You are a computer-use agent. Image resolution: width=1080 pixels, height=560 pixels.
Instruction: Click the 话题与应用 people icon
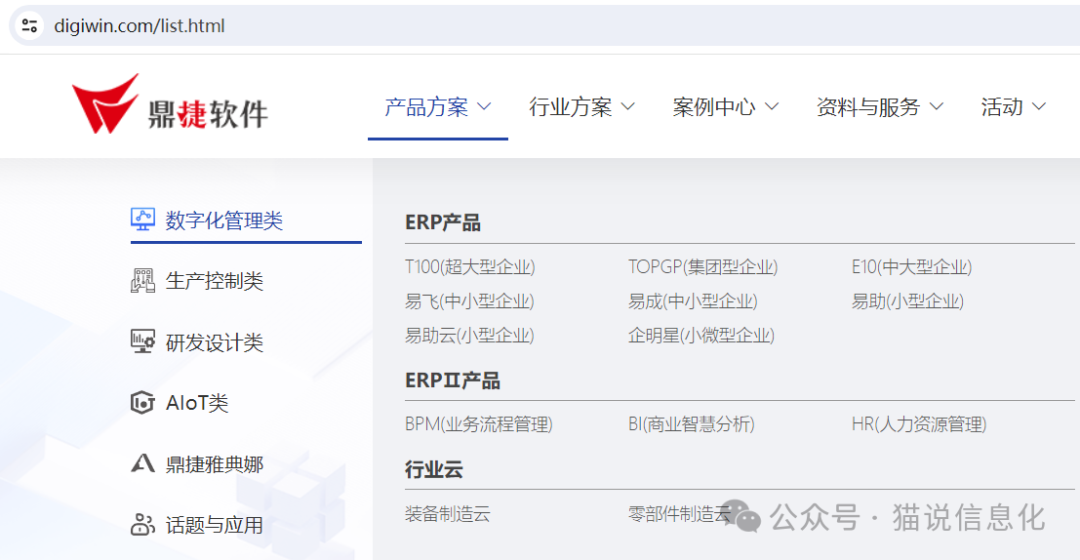click(143, 525)
